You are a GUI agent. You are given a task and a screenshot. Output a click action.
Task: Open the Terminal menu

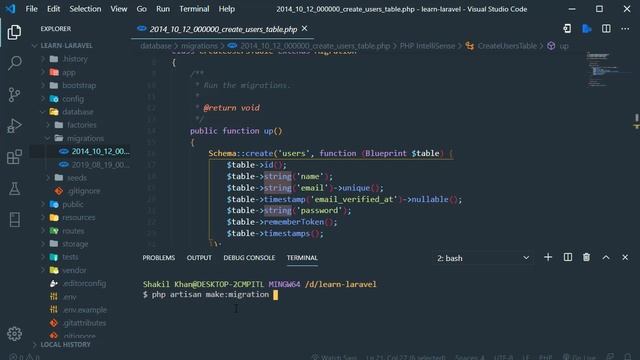point(194,9)
